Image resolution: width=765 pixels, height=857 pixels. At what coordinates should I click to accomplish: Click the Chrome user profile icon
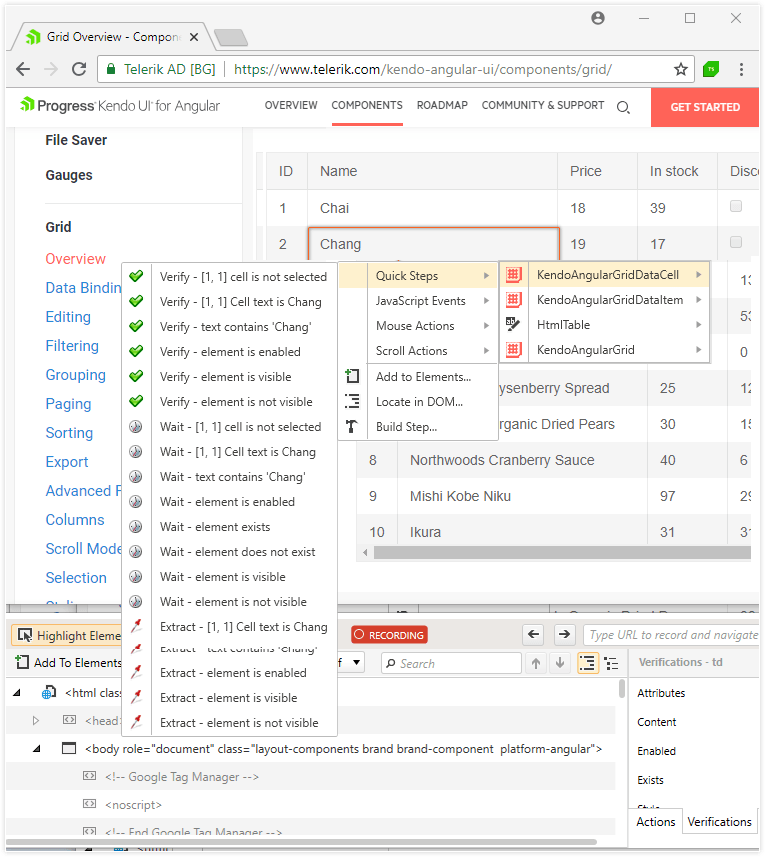(x=598, y=18)
